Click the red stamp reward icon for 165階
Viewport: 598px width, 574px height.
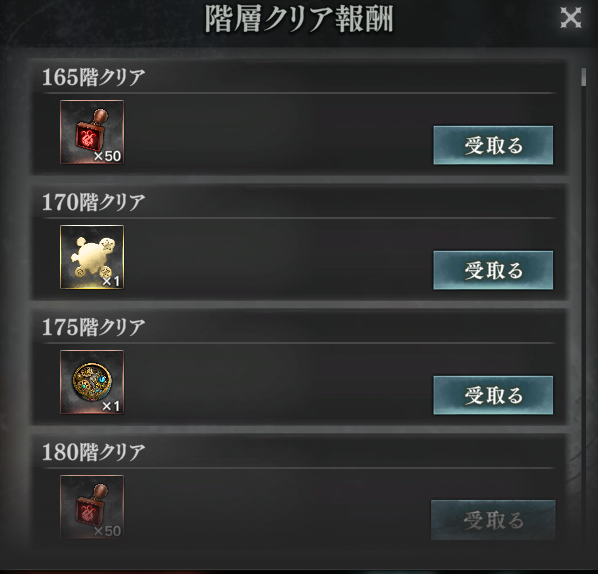pos(92,132)
